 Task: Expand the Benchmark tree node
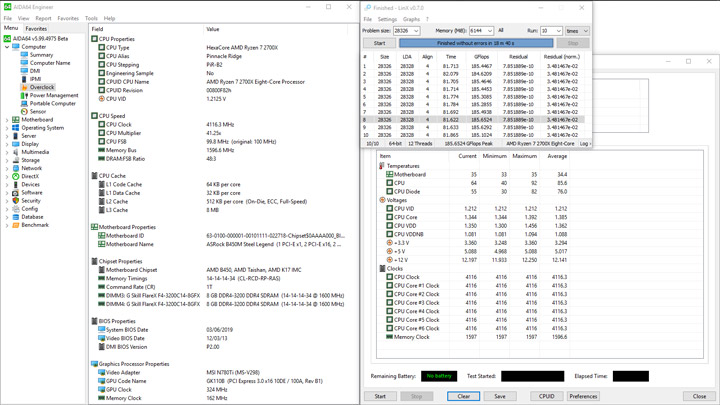[7, 225]
